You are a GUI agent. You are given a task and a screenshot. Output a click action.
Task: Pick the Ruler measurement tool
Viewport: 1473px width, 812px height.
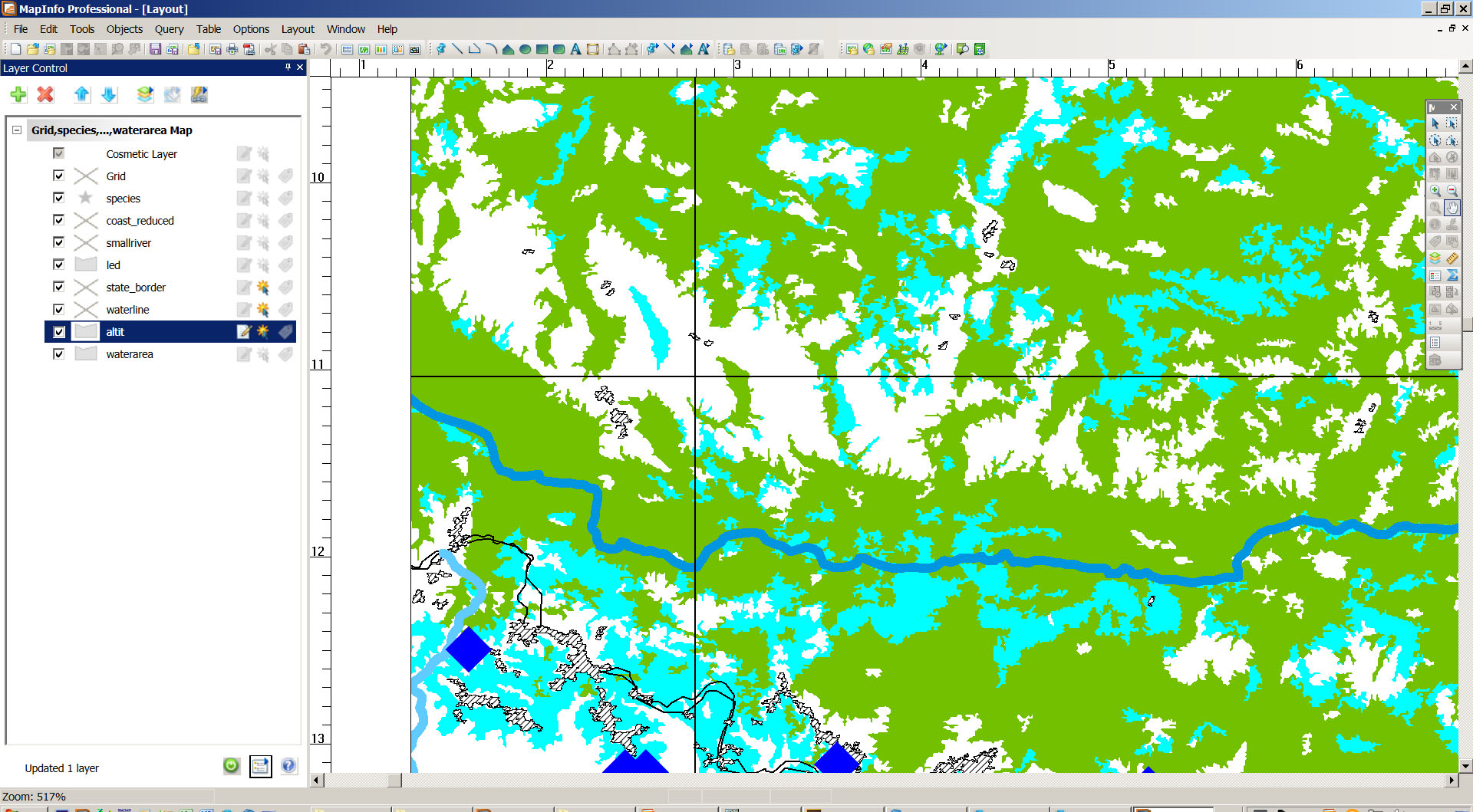click(x=1452, y=258)
